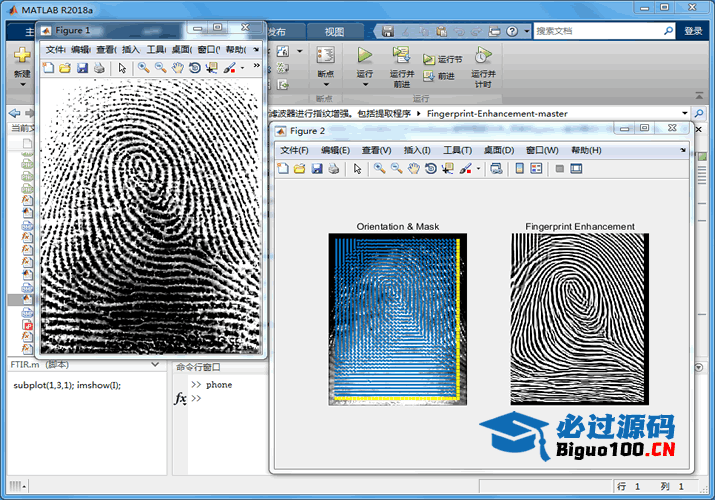Click search magnifier in documentation box
This screenshot has height=500, width=715.
[668, 31]
